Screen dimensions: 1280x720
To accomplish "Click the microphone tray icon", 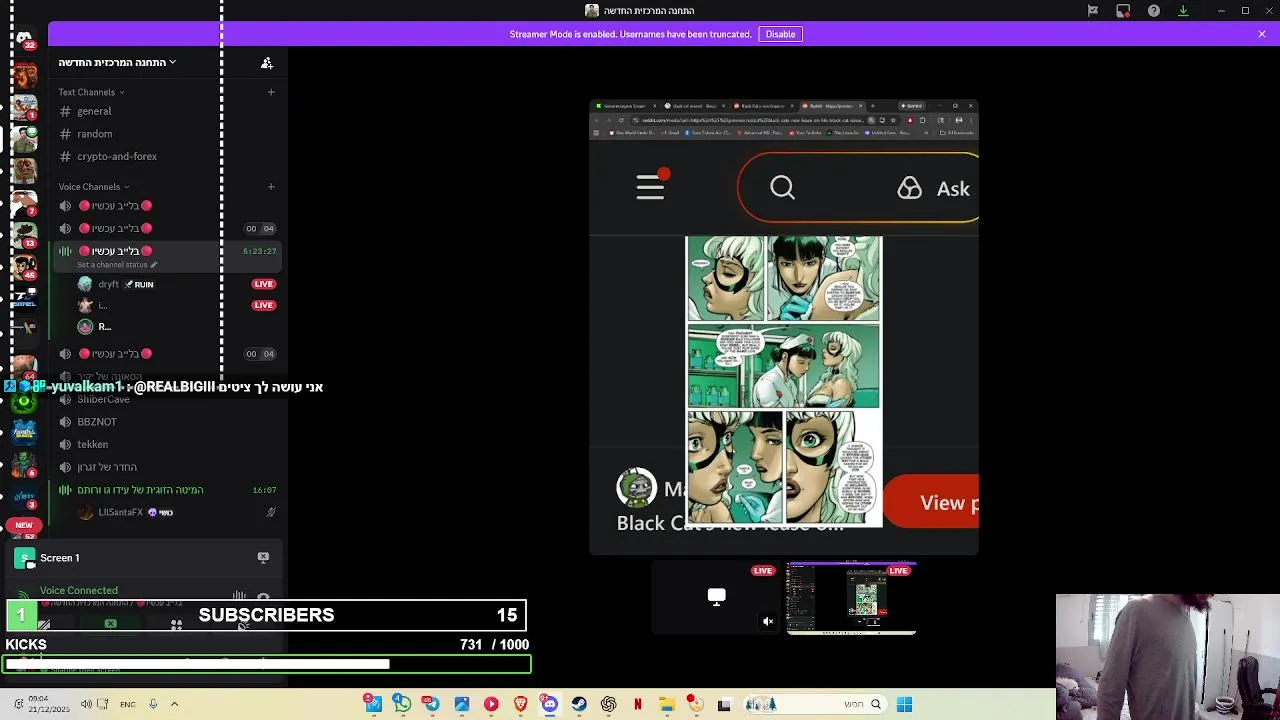I will (x=153, y=704).
